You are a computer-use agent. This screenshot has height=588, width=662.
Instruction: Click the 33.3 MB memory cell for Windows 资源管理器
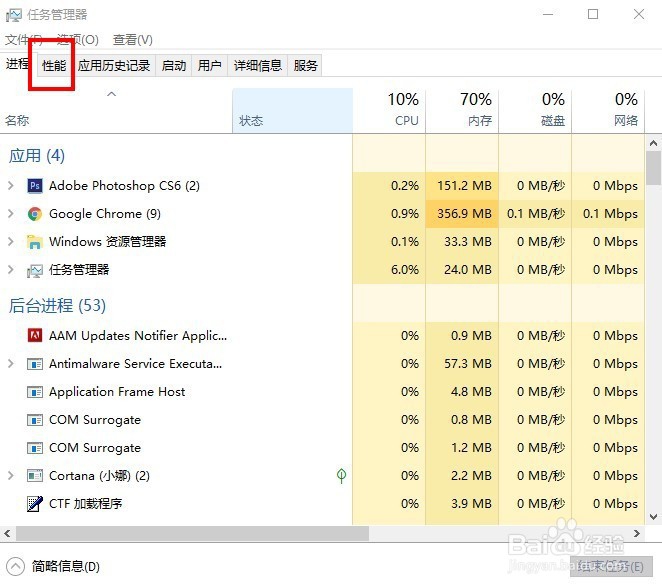[x=462, y=242]
